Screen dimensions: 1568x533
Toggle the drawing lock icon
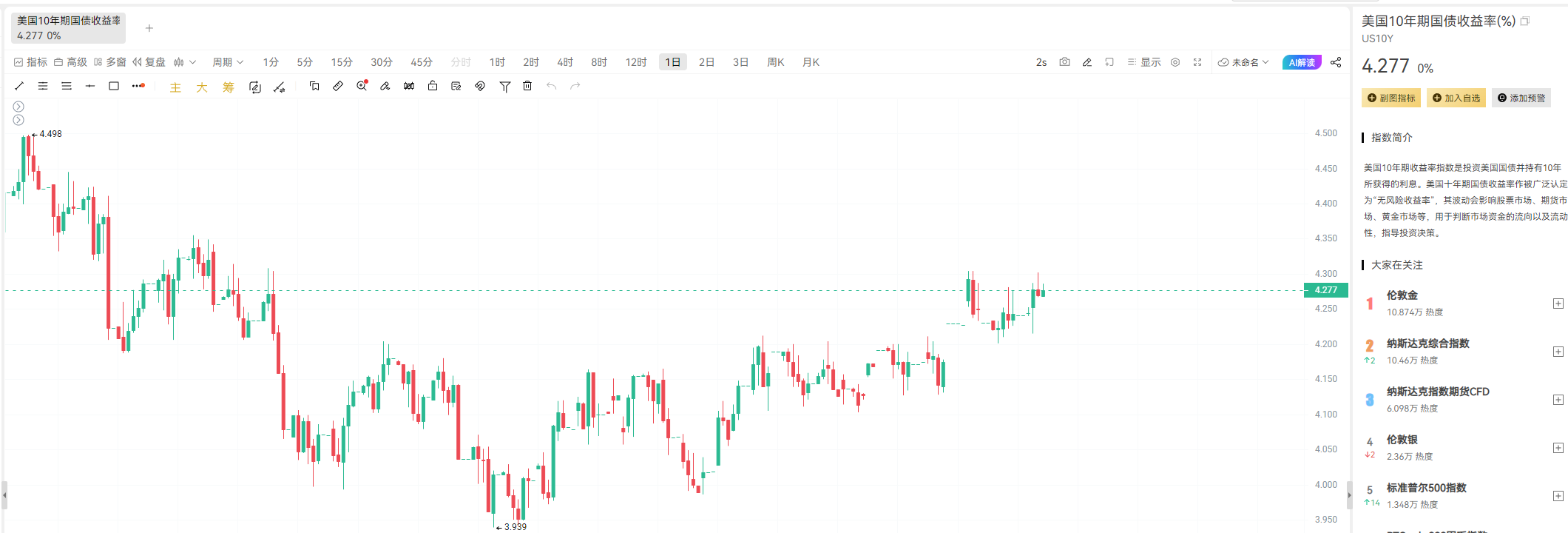pyautogui.click(x=433, y=87)
